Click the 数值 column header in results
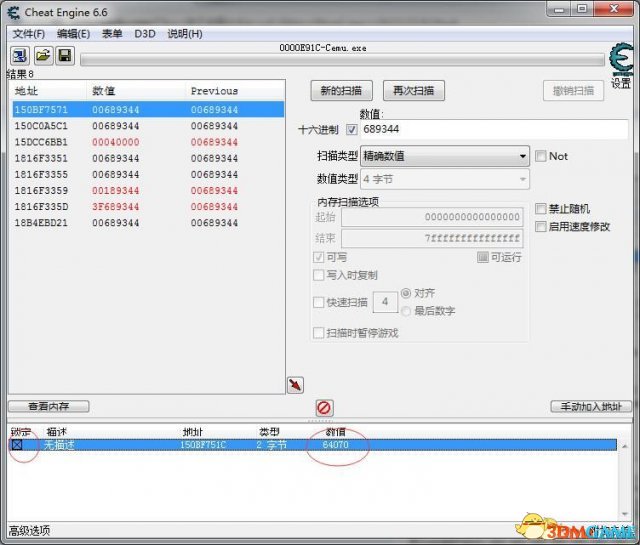Image resolution: width=640 pixels, height=545 pixels. tap(136, 91)
